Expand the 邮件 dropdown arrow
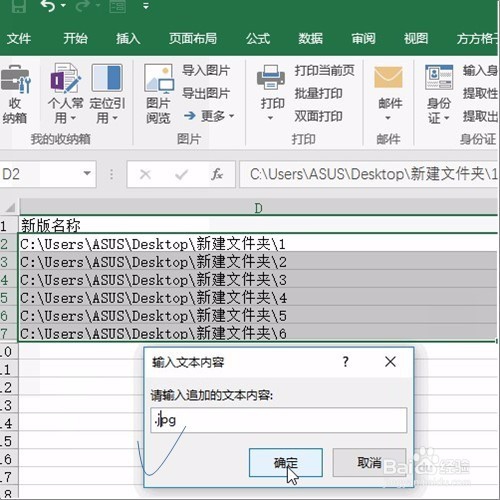The image size is (500, 500). coord(388,118)
